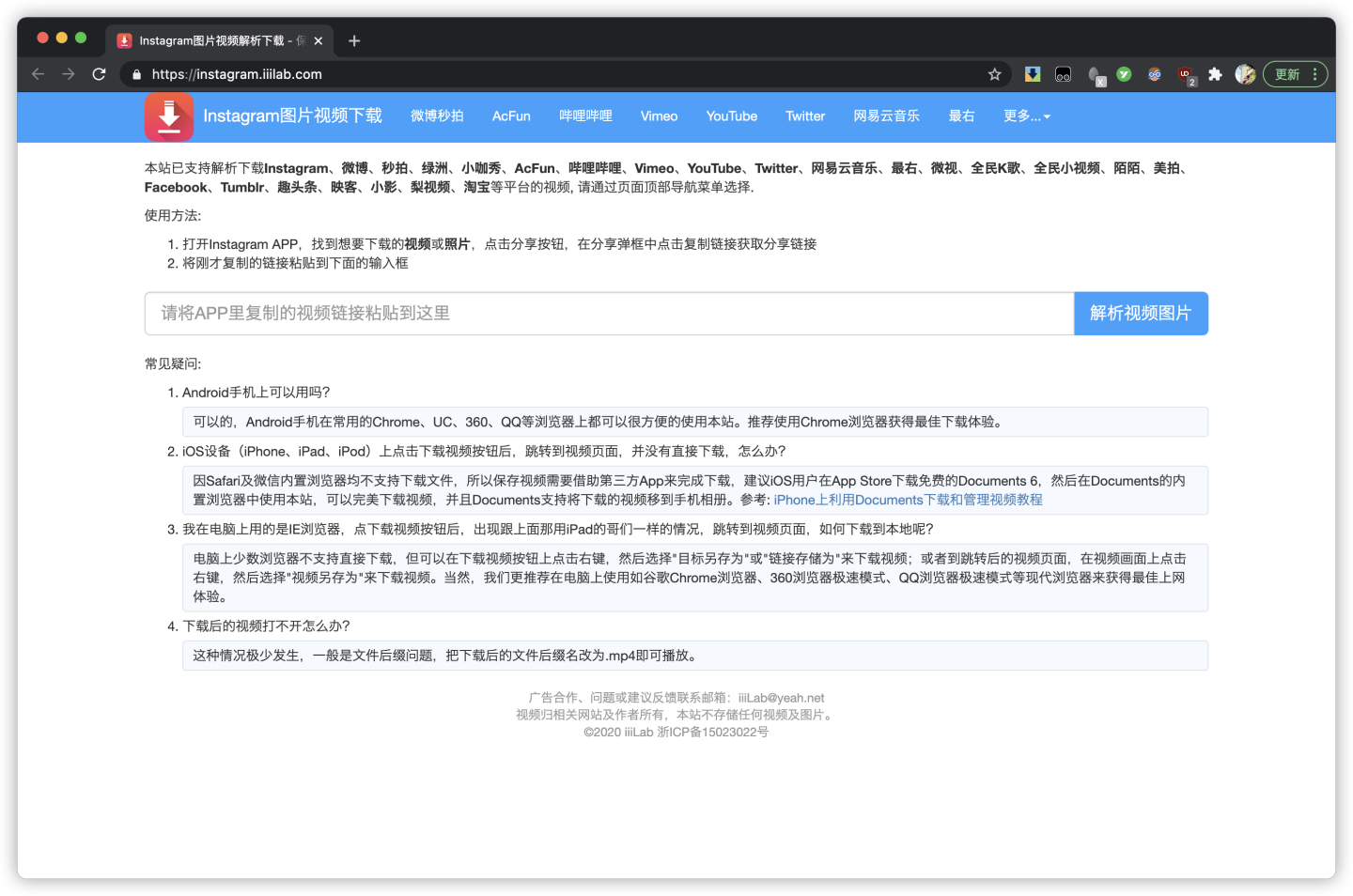Open the black two-circle eyes extension icon
The width and height of the screenshot is (1353, 896).
point(1063,74)
